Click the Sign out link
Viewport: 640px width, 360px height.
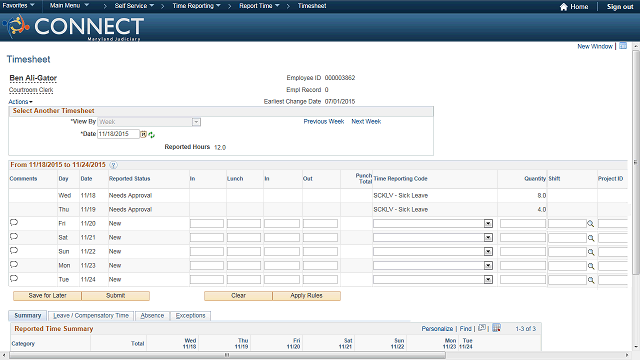tap(620, 7)
